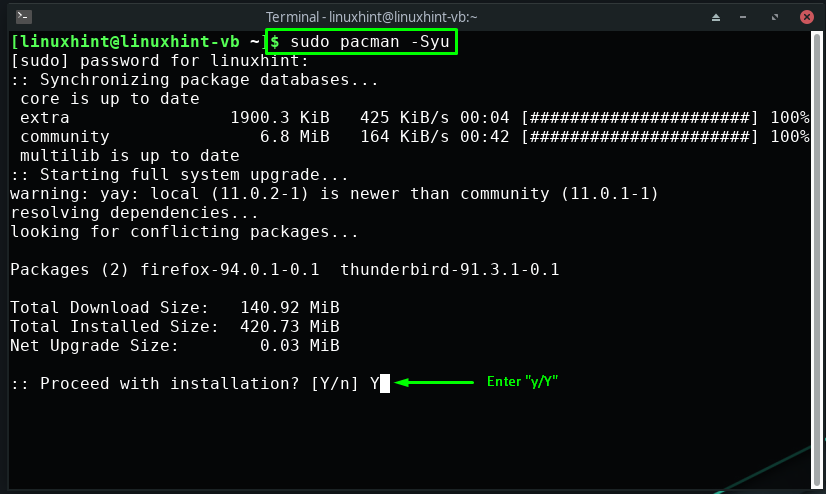Click the terminal title bar text
Screen dimensions: 826x494
(x=371, y=17)
